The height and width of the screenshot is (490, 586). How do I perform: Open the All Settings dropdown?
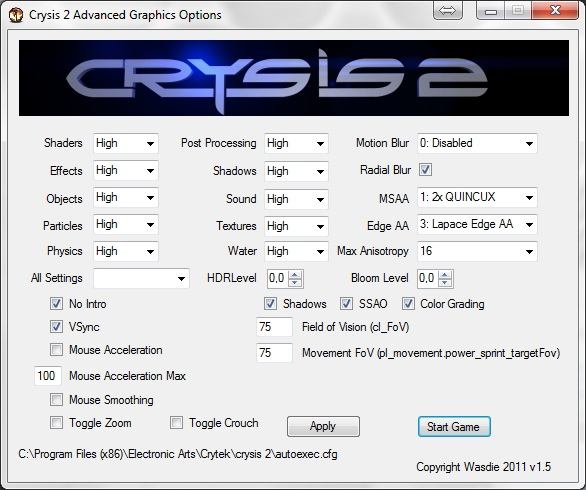click(x=141, y=278)
